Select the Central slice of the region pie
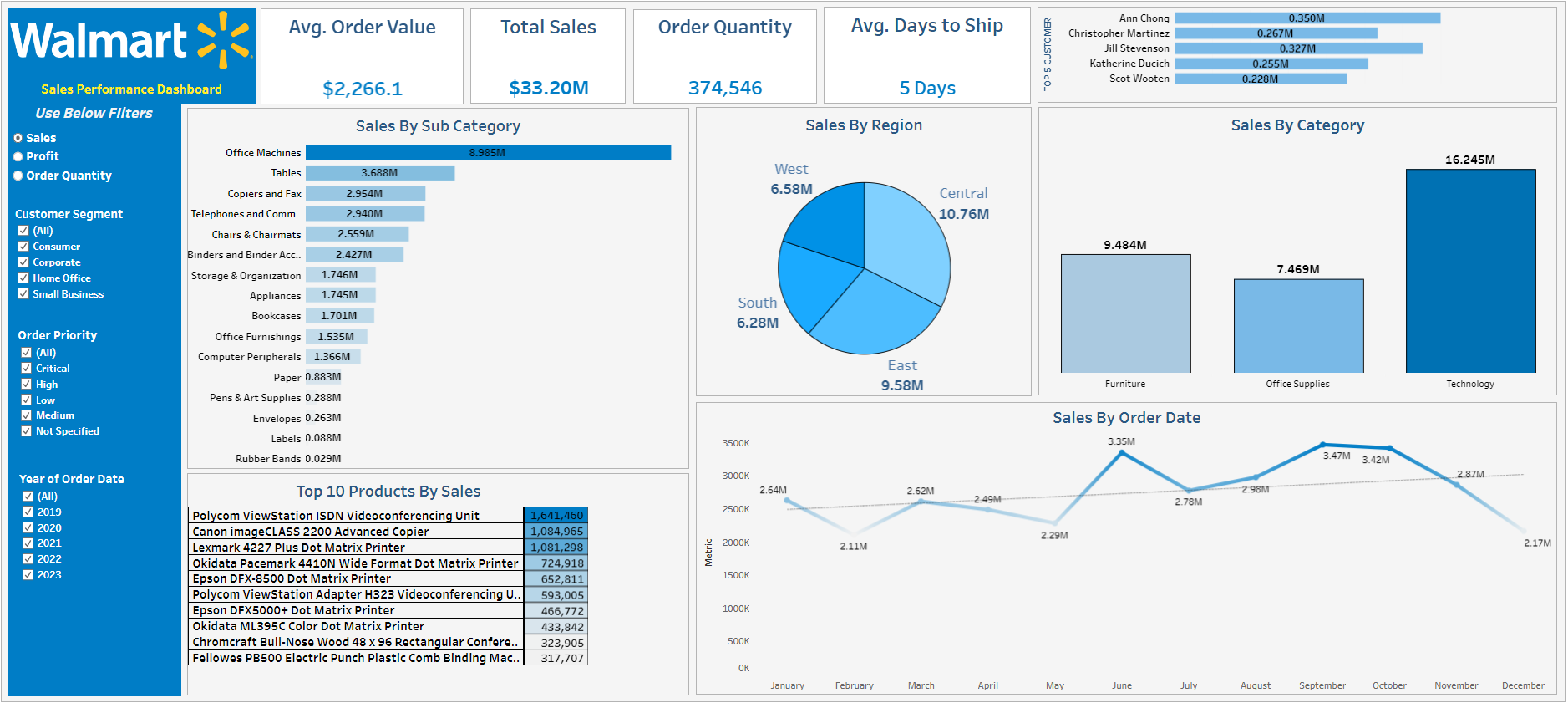 [x=906, y=234]
